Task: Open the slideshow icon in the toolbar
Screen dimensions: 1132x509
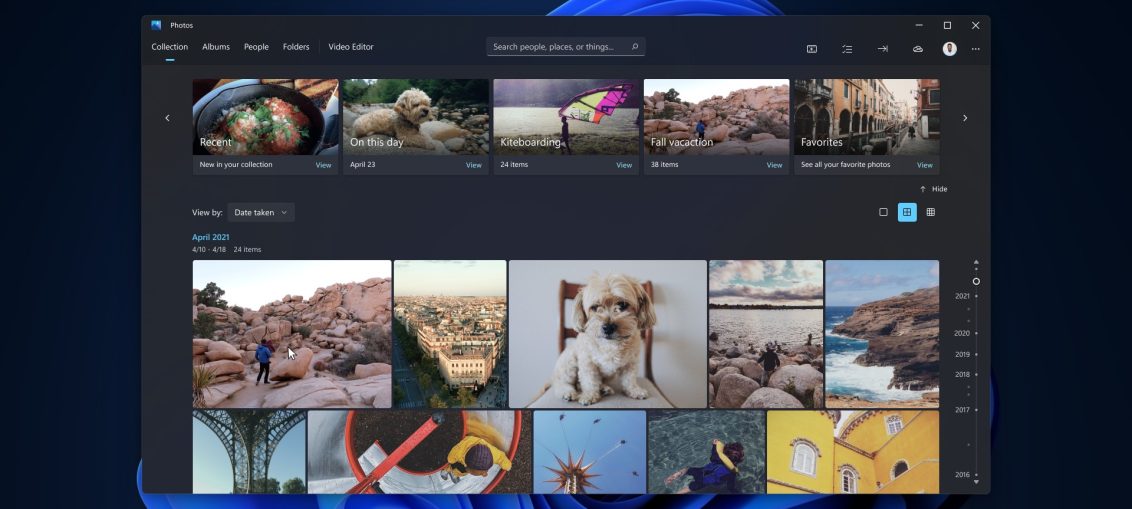Action: (811, 49)
